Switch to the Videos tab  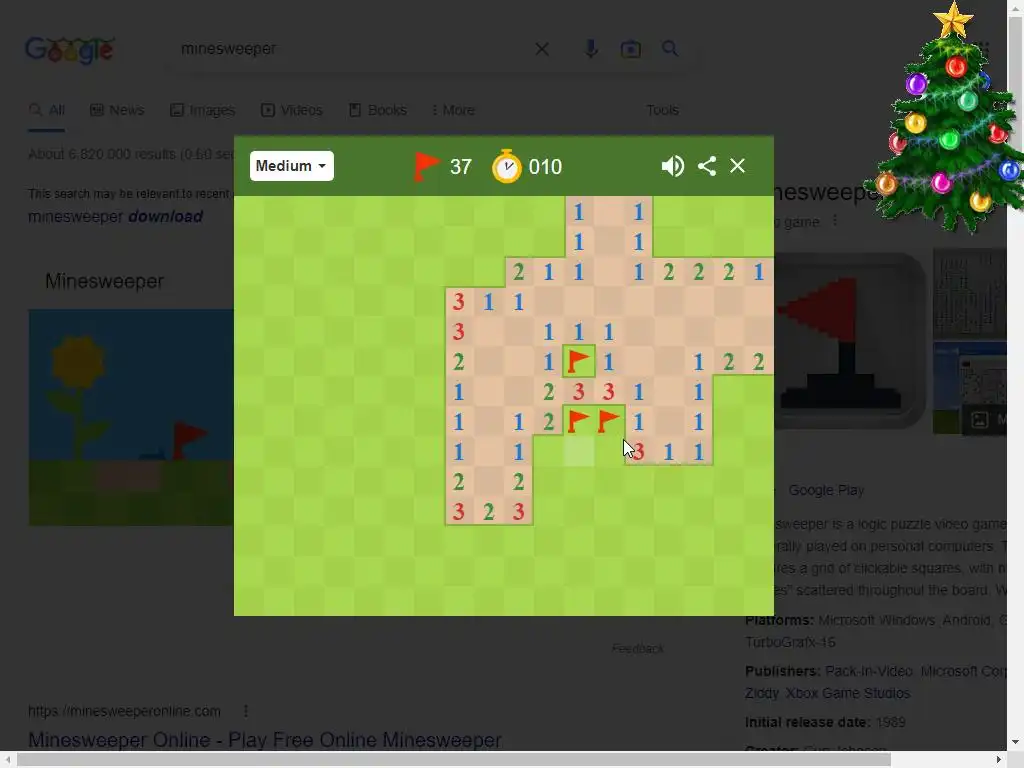click(292, 110)
